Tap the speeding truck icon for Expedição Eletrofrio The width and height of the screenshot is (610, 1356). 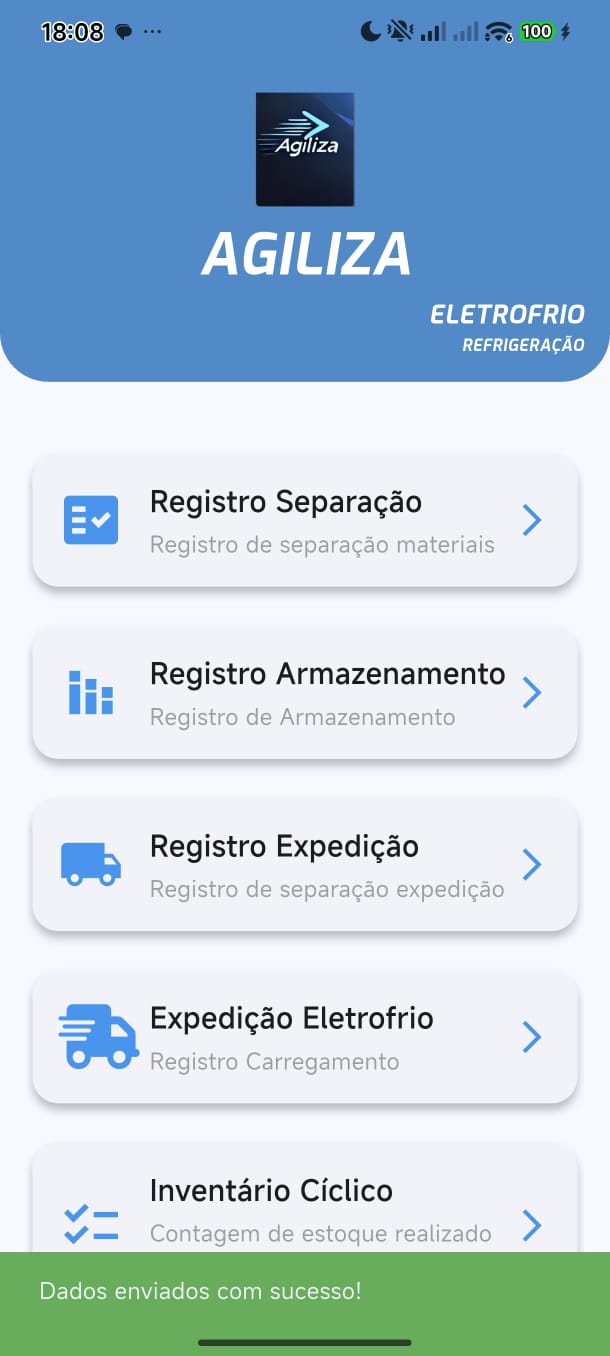(x=97, y=1037)
